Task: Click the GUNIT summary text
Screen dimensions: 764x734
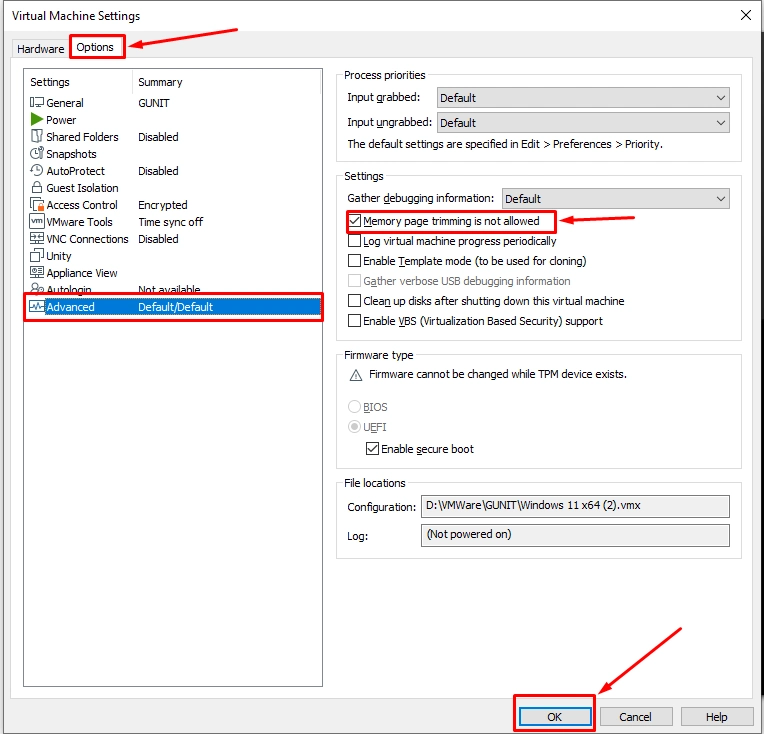Action: pyautogui.click(x=154, y=103)
